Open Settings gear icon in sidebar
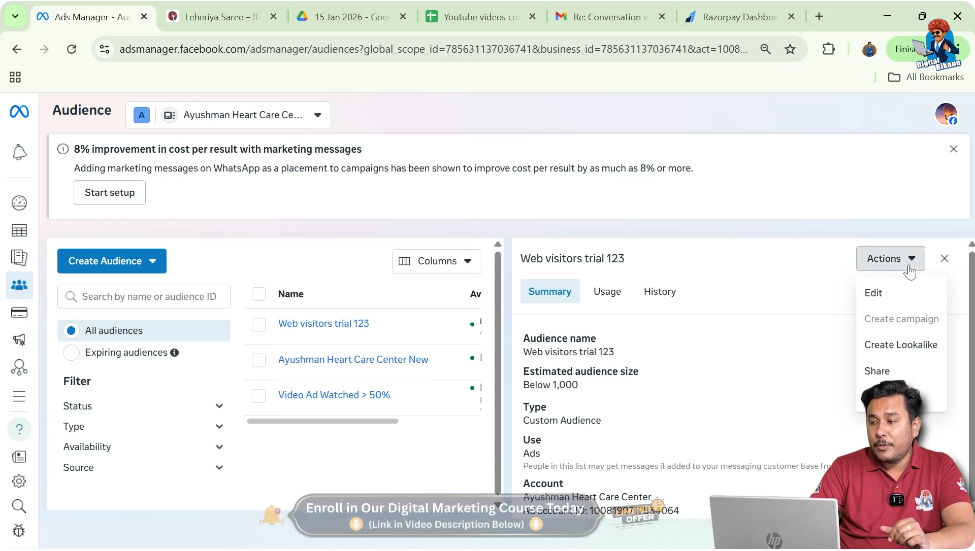Viewport: 975px width, 551px height. (19, 481)
